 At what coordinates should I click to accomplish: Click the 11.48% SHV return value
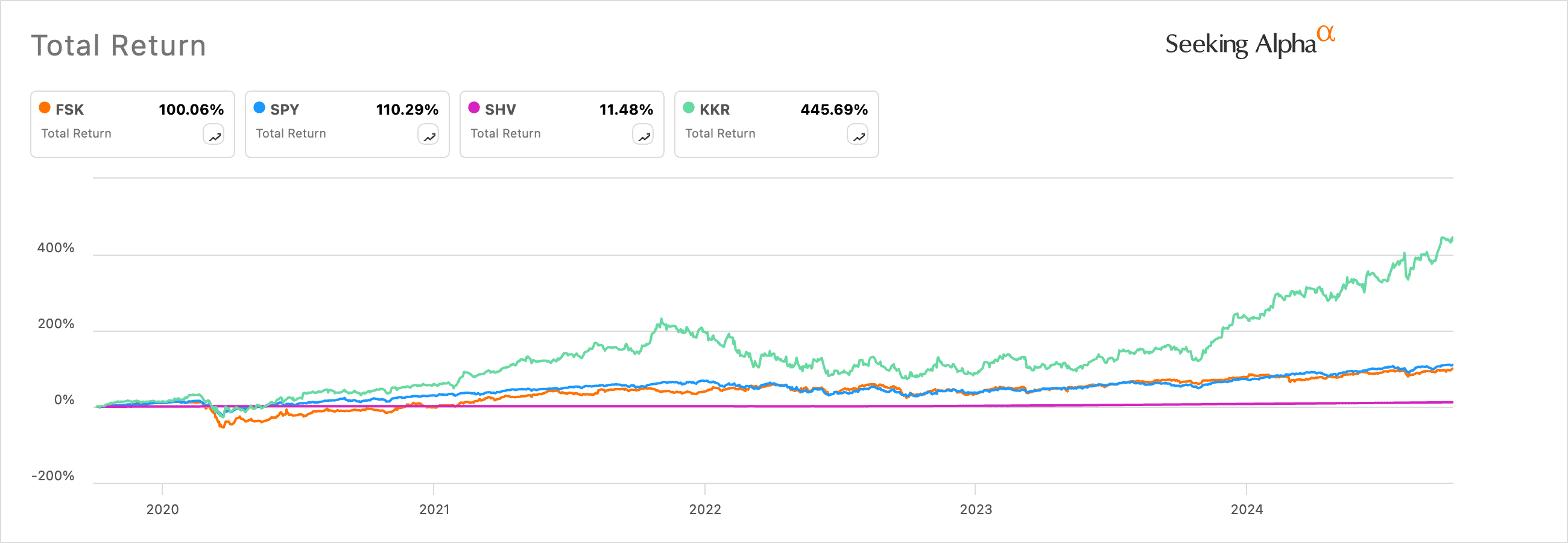(627, 110)
